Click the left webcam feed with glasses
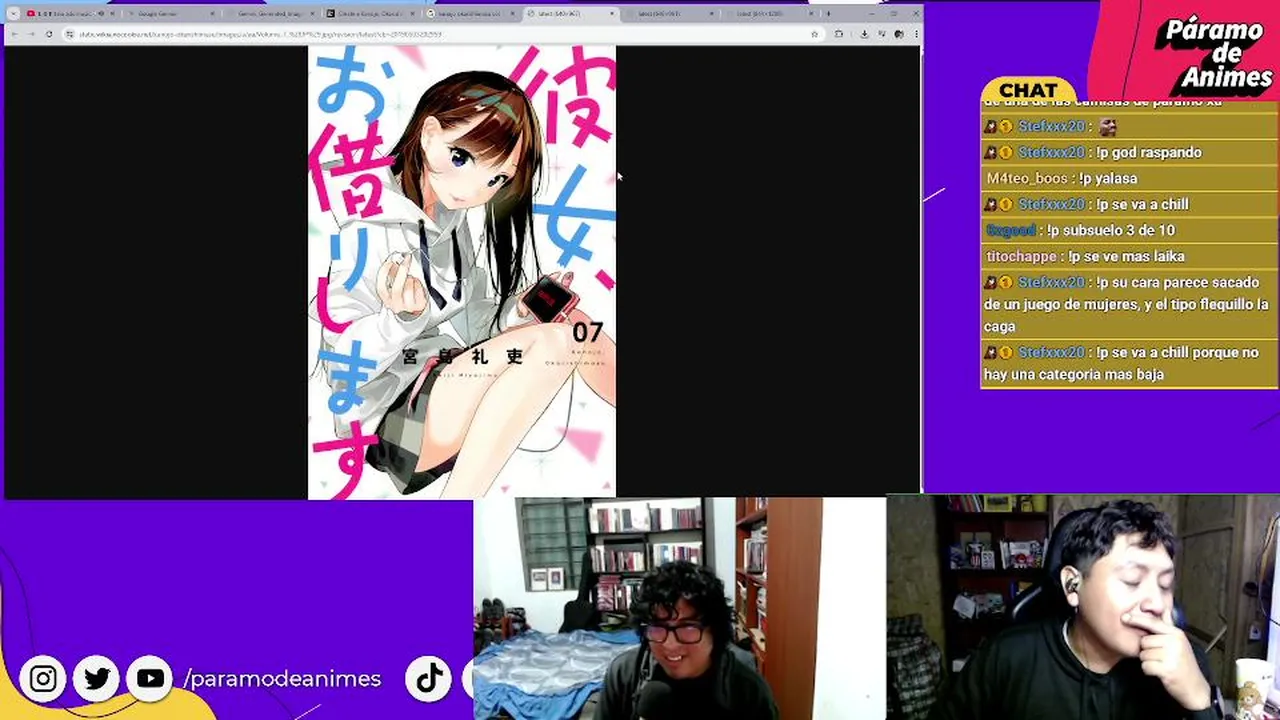The width and height of the screenshot is (1280, 720). coord(679,608)
